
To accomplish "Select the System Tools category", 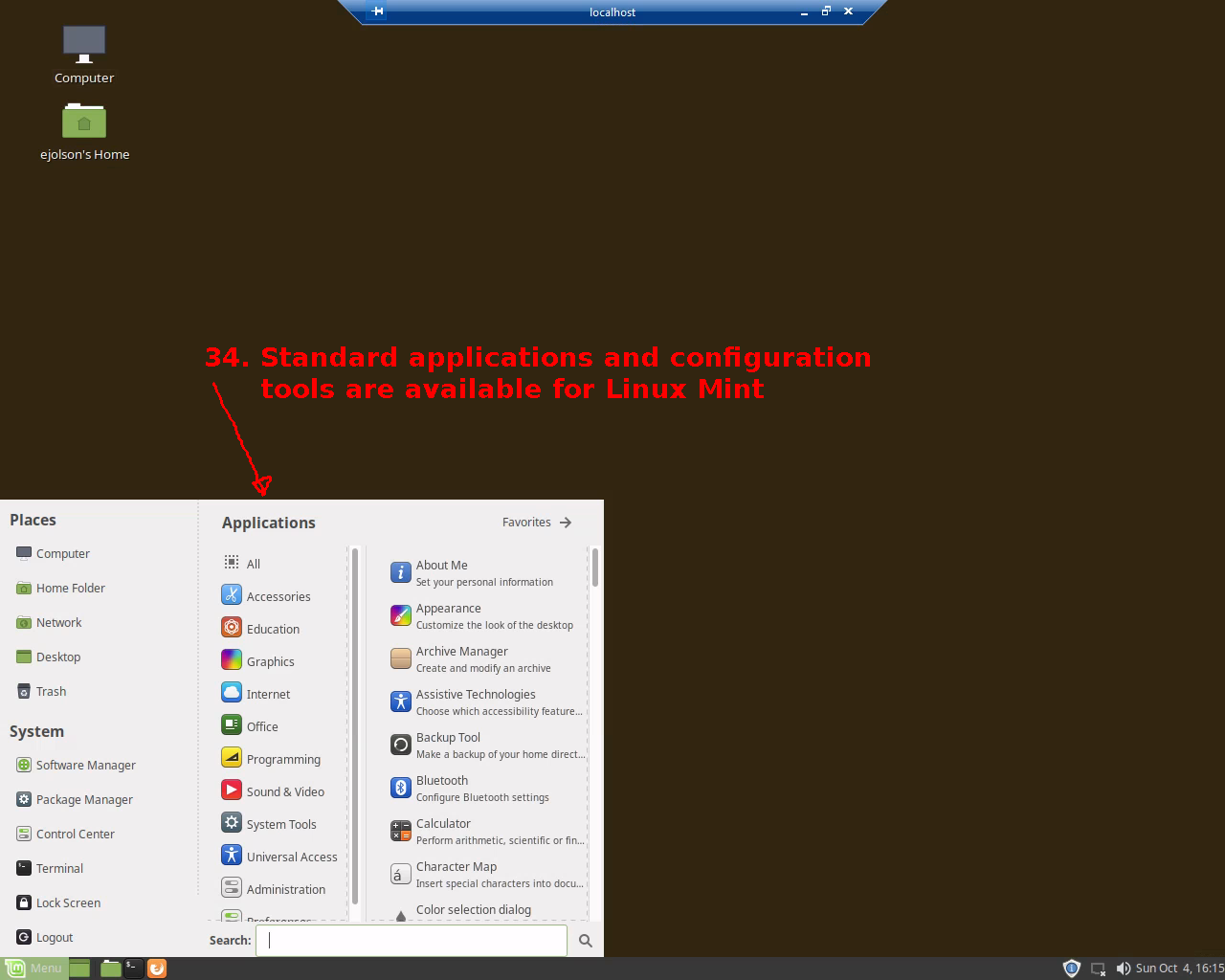I will 269,823.
